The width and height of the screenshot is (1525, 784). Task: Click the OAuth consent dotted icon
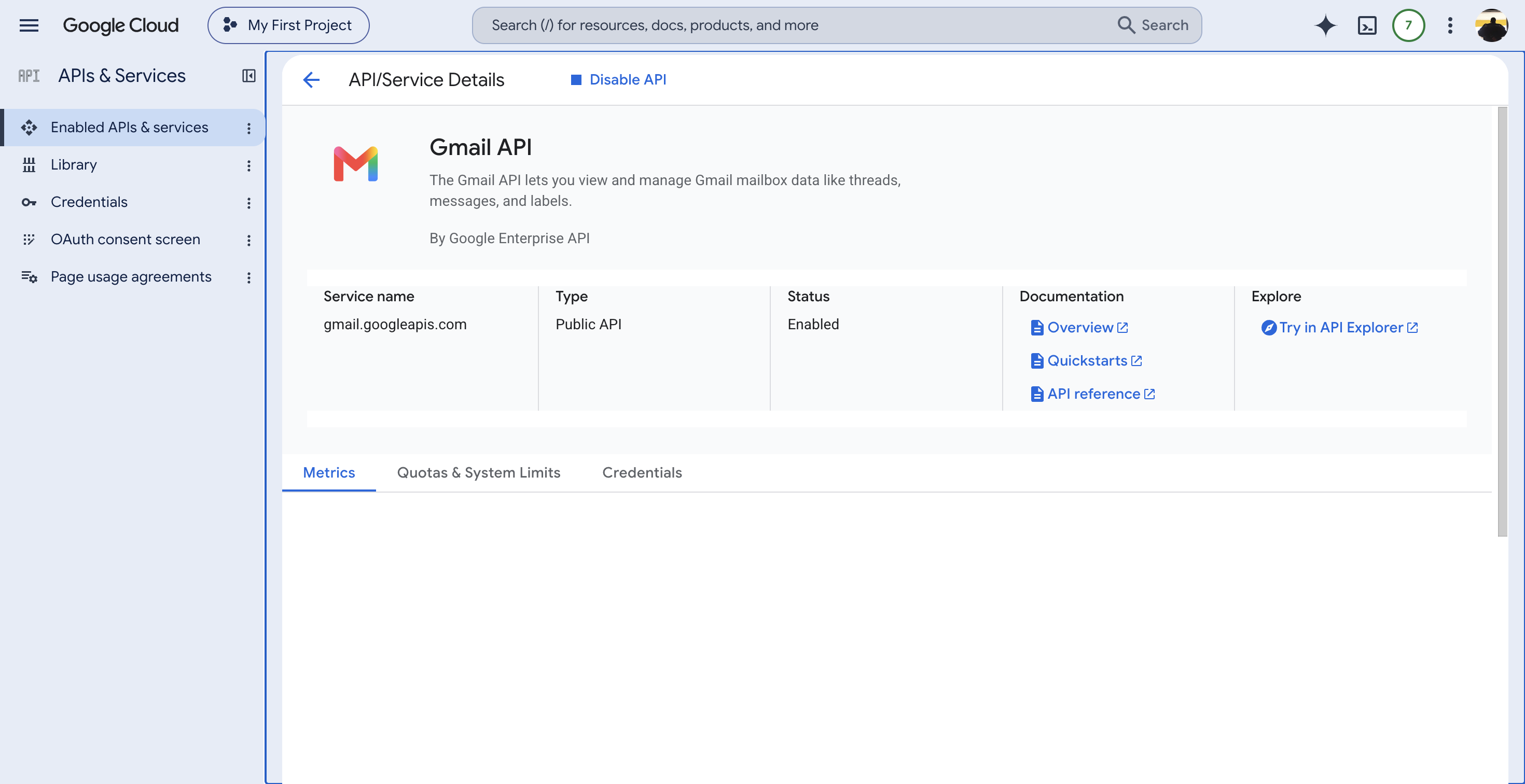[x=29, y=239]
